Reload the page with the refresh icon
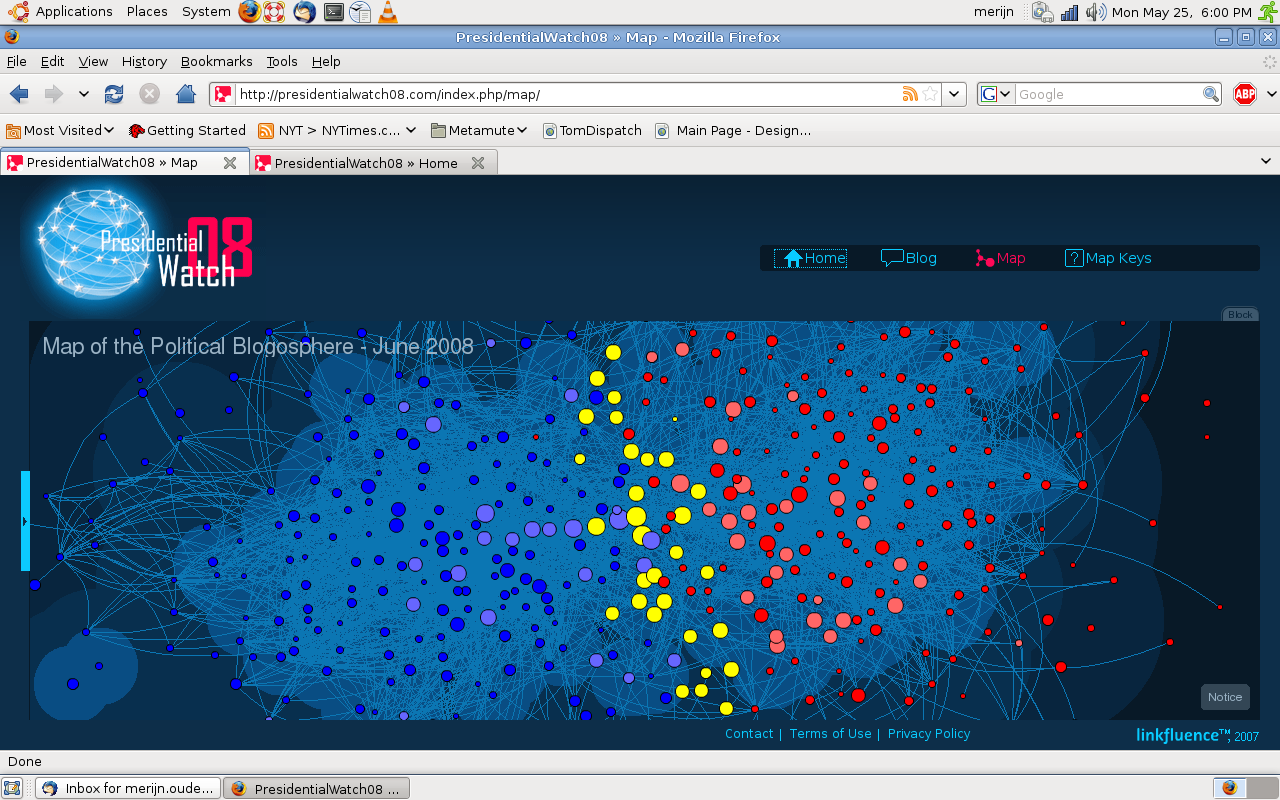1280x800 pixels. [114, 94]
